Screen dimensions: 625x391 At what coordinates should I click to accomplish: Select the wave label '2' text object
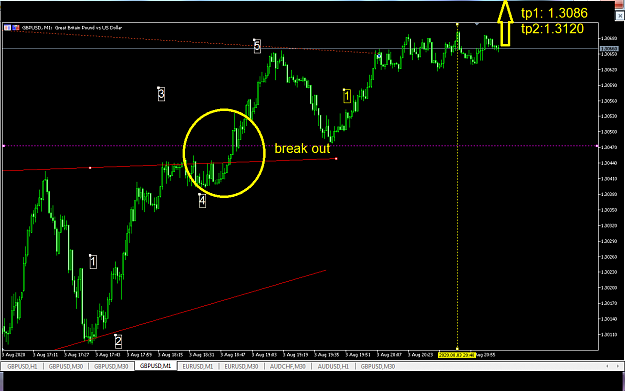click(x=118, y=341)
